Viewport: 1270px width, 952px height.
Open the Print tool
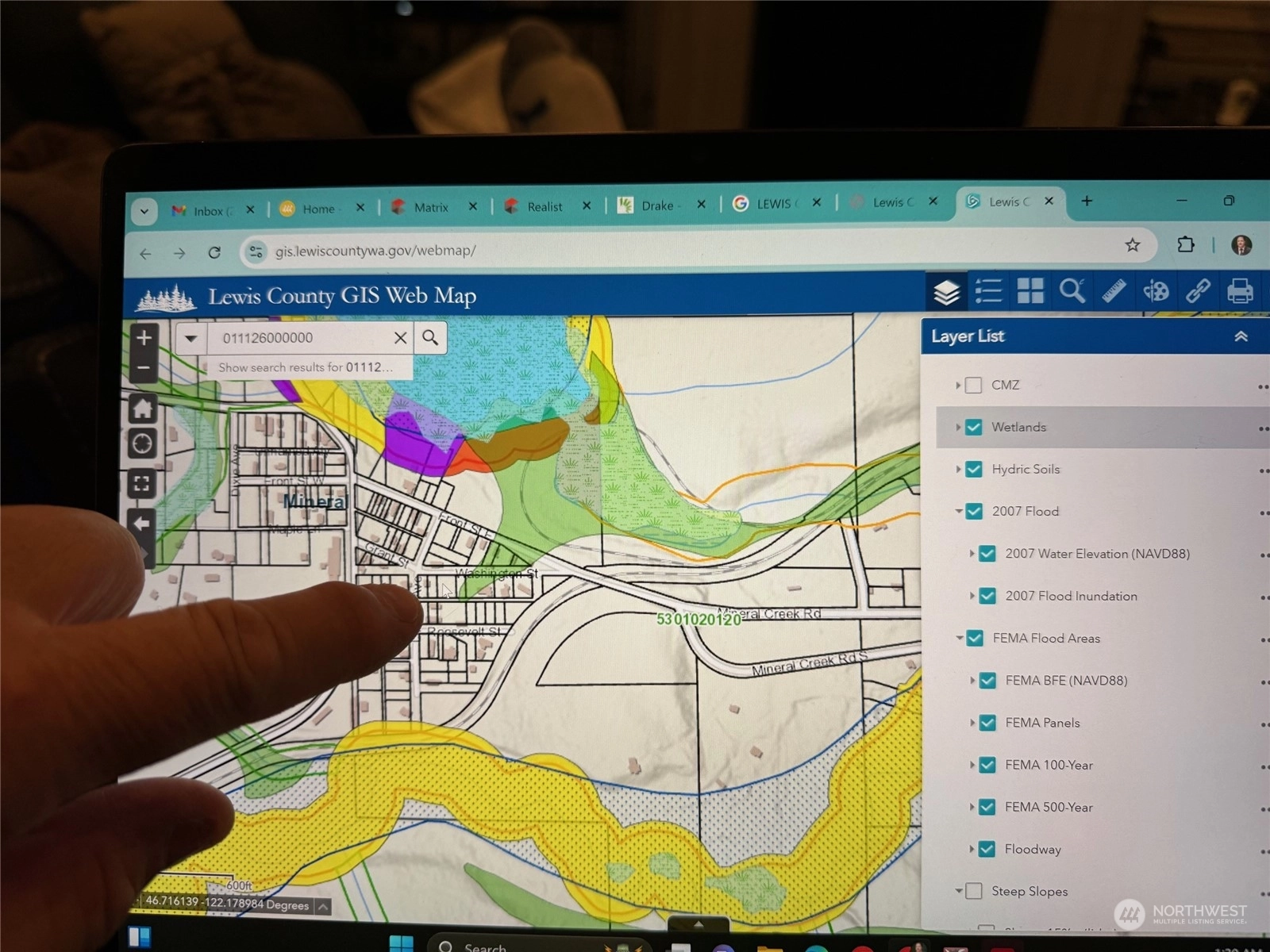[1240, 291]
